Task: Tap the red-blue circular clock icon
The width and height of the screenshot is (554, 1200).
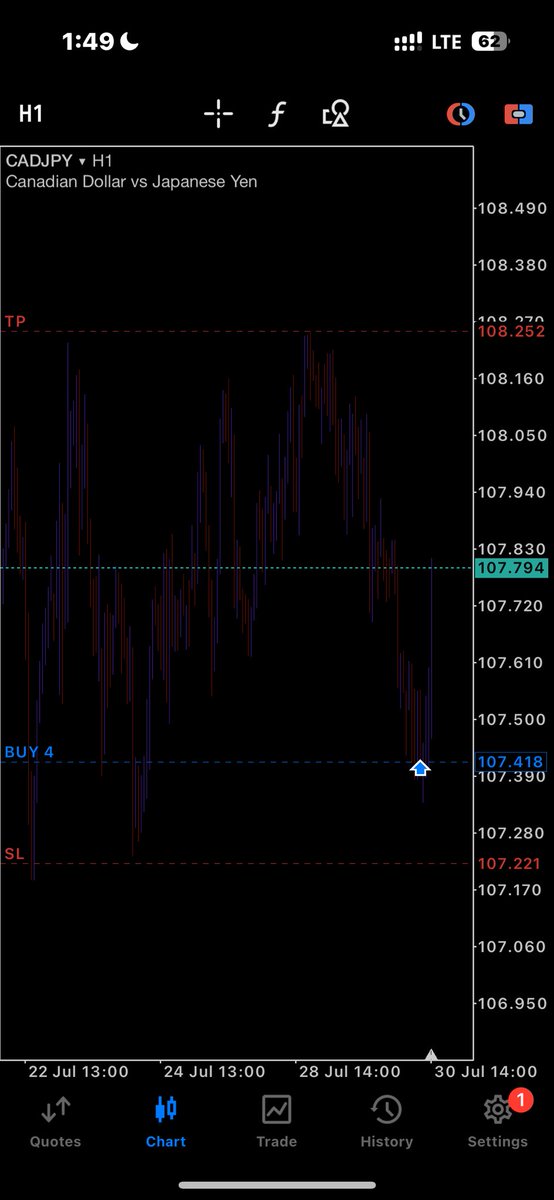Action: (460, 114)
